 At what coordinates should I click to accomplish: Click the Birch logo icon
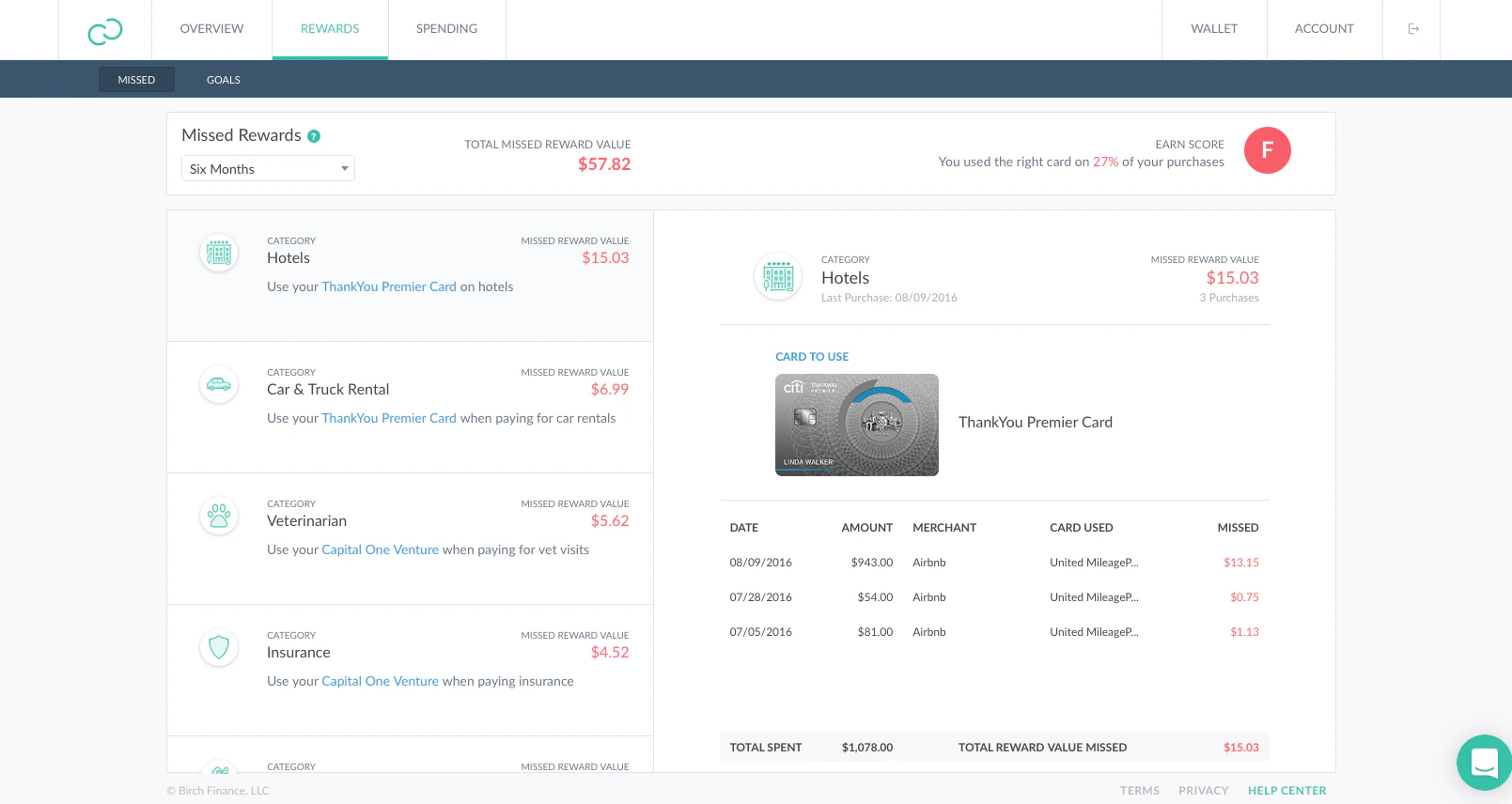tap(105, 31)
